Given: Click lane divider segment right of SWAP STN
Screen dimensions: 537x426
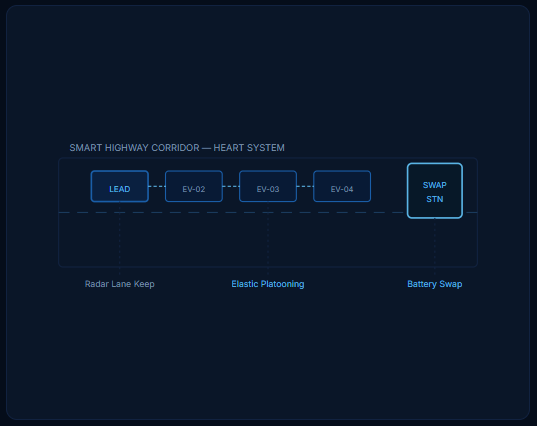Looking at the screenshot, I should click(470, 212).
